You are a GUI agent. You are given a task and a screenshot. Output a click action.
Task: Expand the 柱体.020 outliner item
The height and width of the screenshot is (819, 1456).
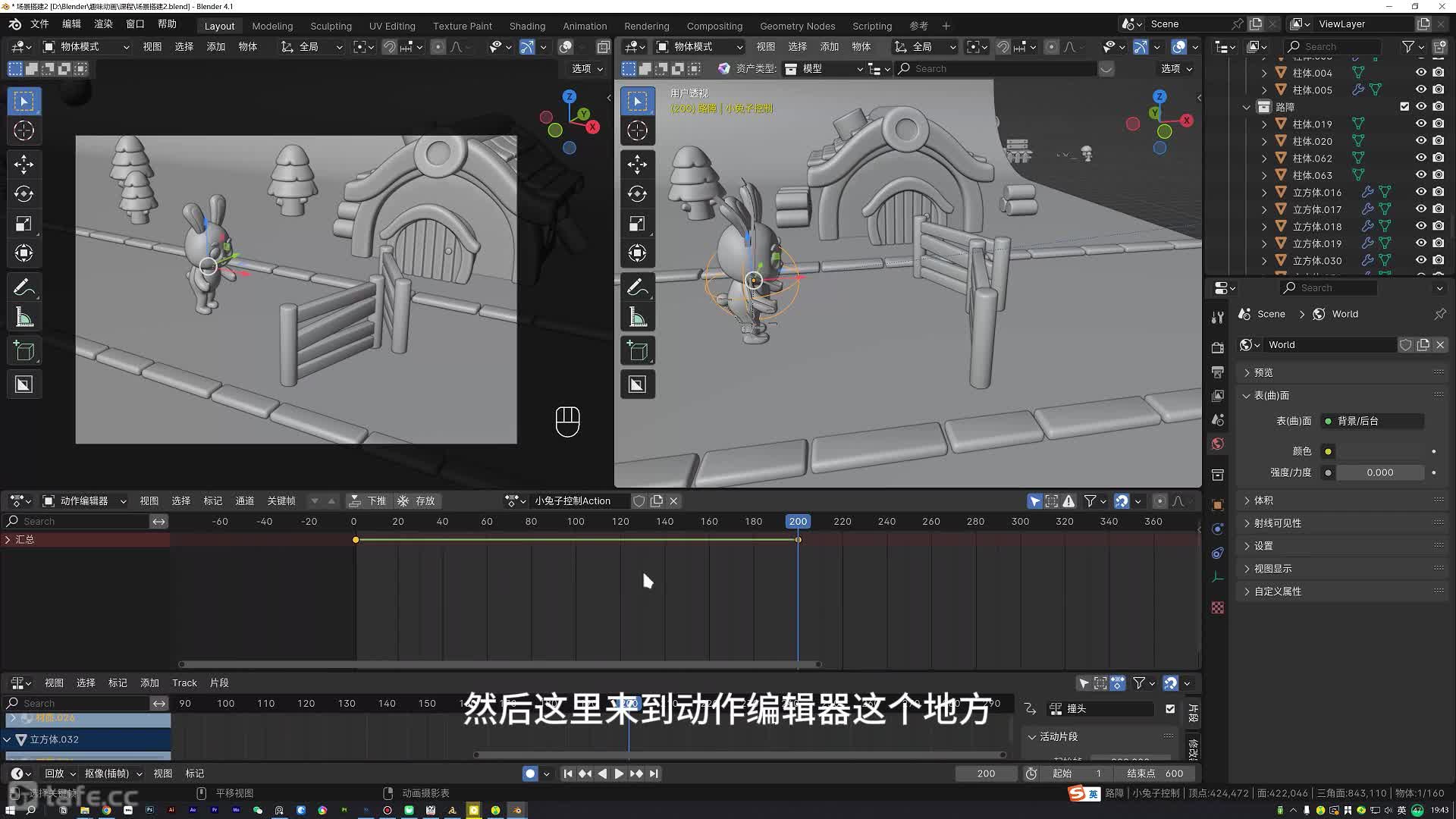coord(1263,141)
